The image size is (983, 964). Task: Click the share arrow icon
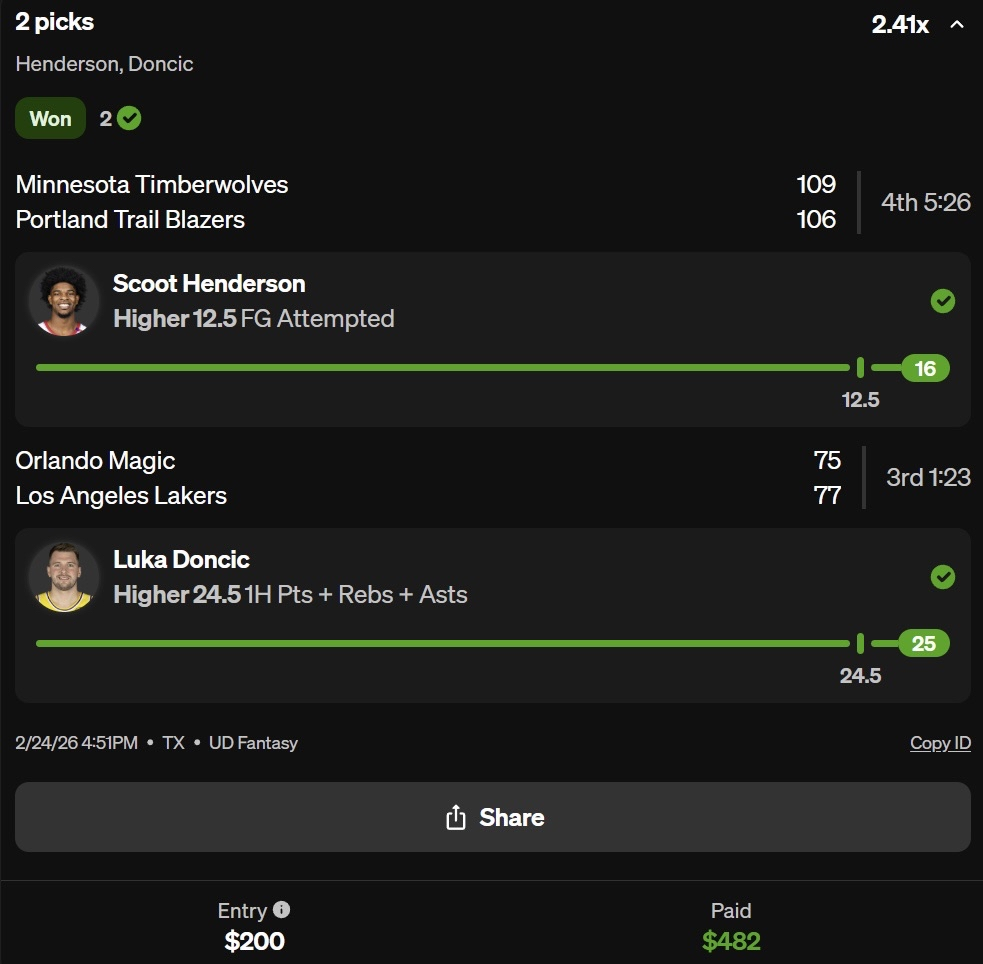click(456, 817)
